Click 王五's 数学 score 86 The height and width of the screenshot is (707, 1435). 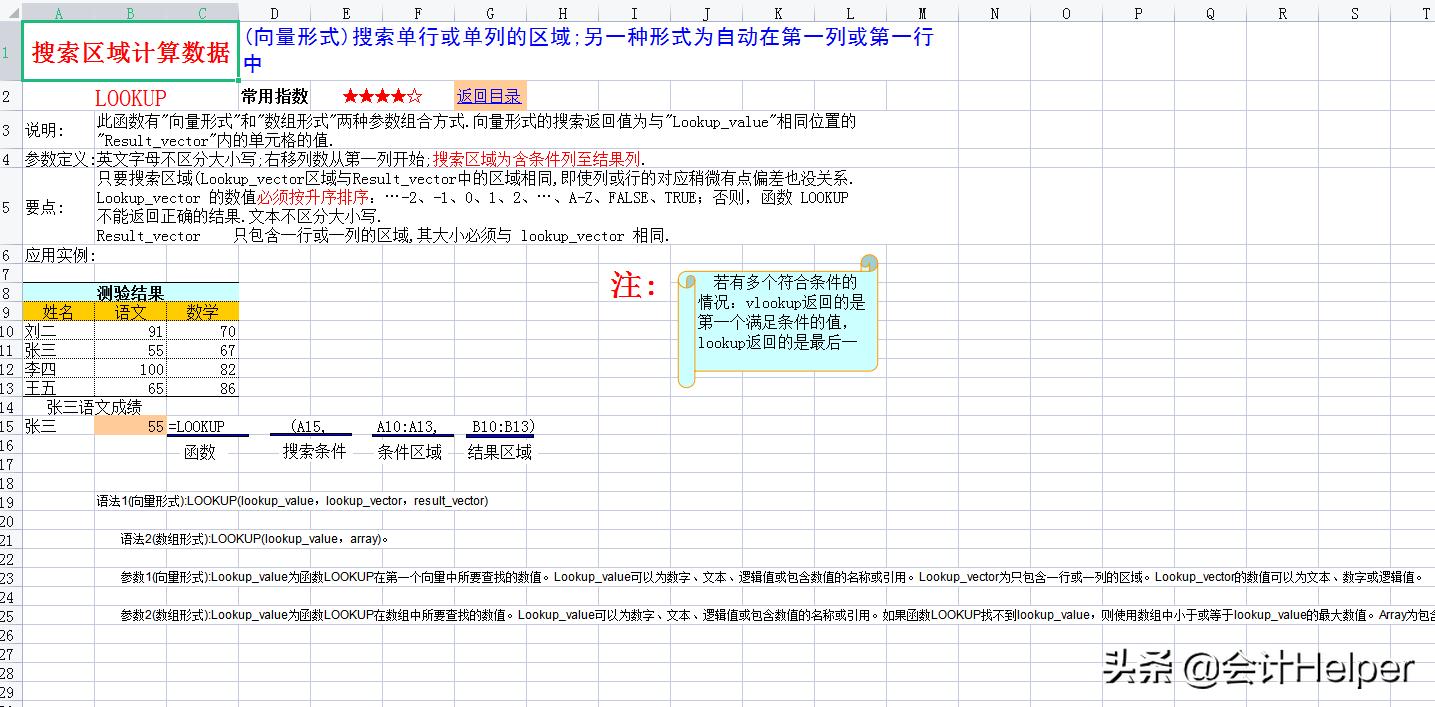click(202, 387)
